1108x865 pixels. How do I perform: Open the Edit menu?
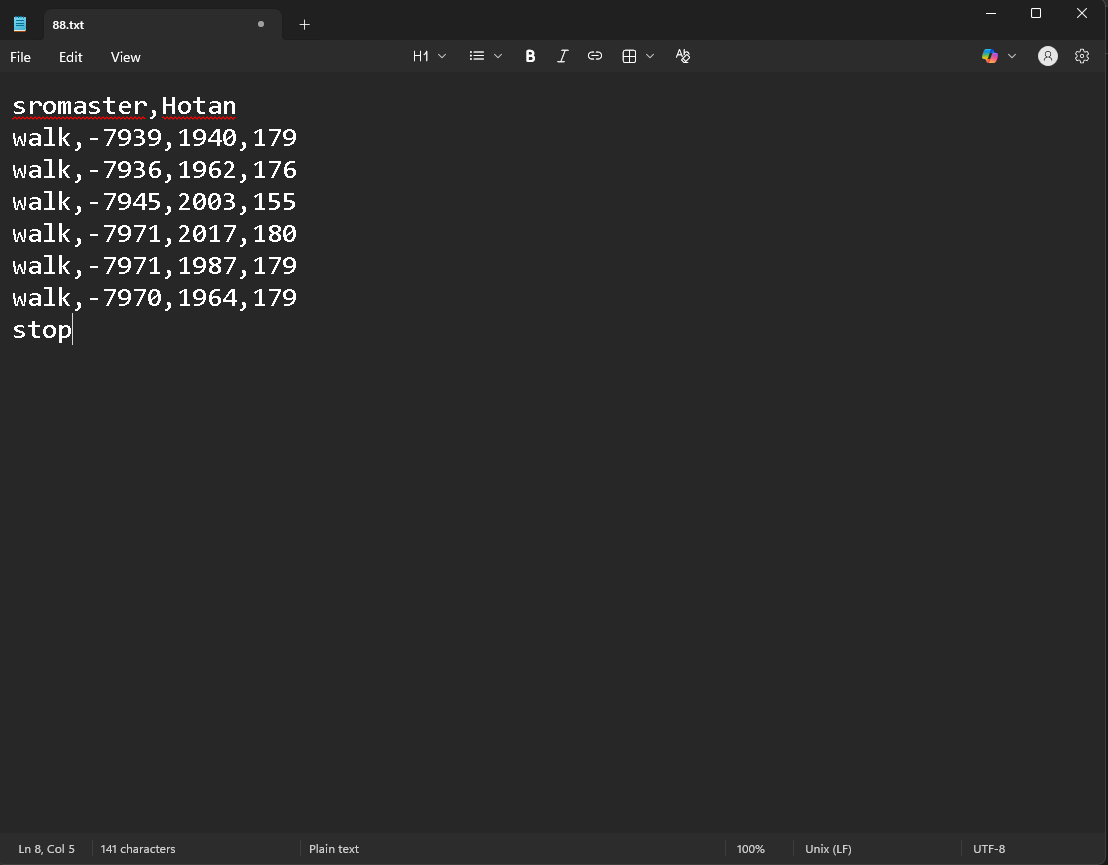pos(70,57)
